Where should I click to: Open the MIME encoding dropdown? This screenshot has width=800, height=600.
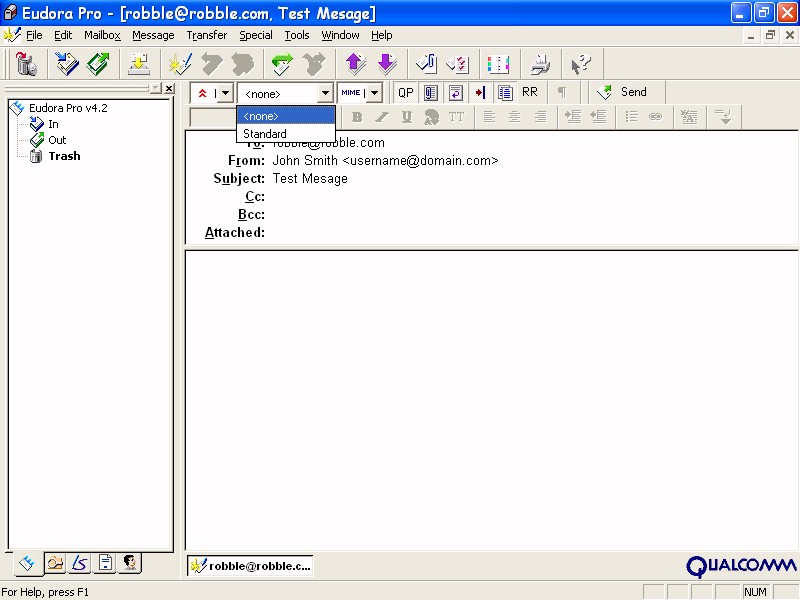pyautogui.click(x=374, y=93)
